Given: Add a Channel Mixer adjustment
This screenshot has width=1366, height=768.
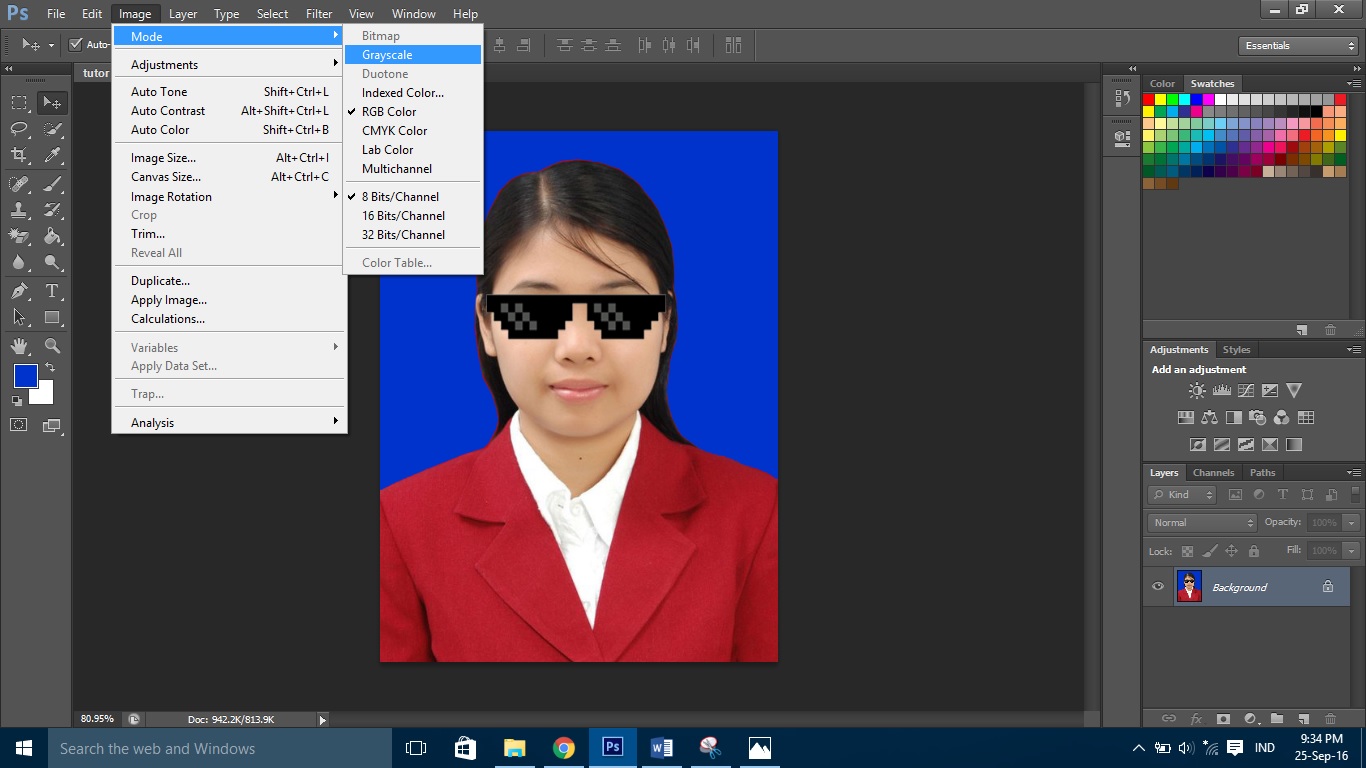Looking at the screenshot, I should (x=1281, y=418).
